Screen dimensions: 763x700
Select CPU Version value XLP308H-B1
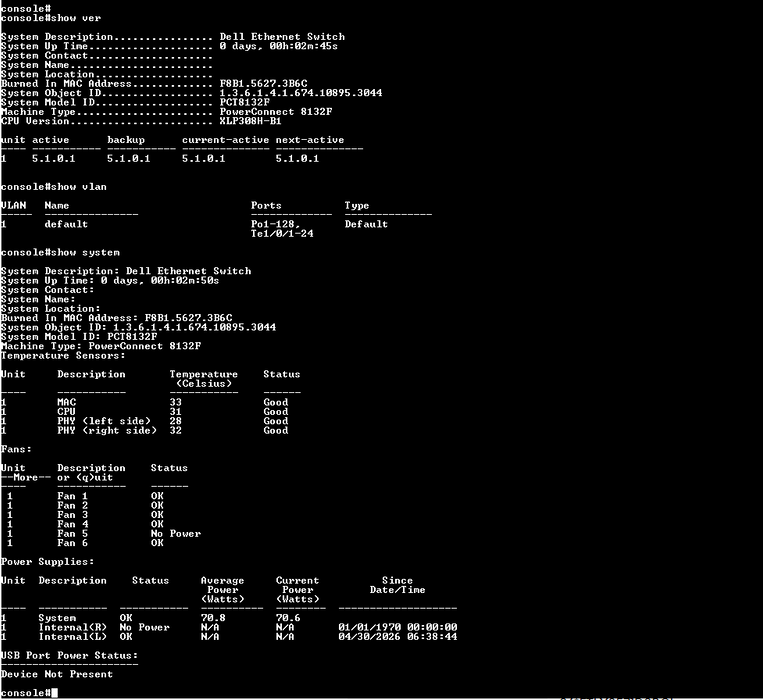click(250, 121)
